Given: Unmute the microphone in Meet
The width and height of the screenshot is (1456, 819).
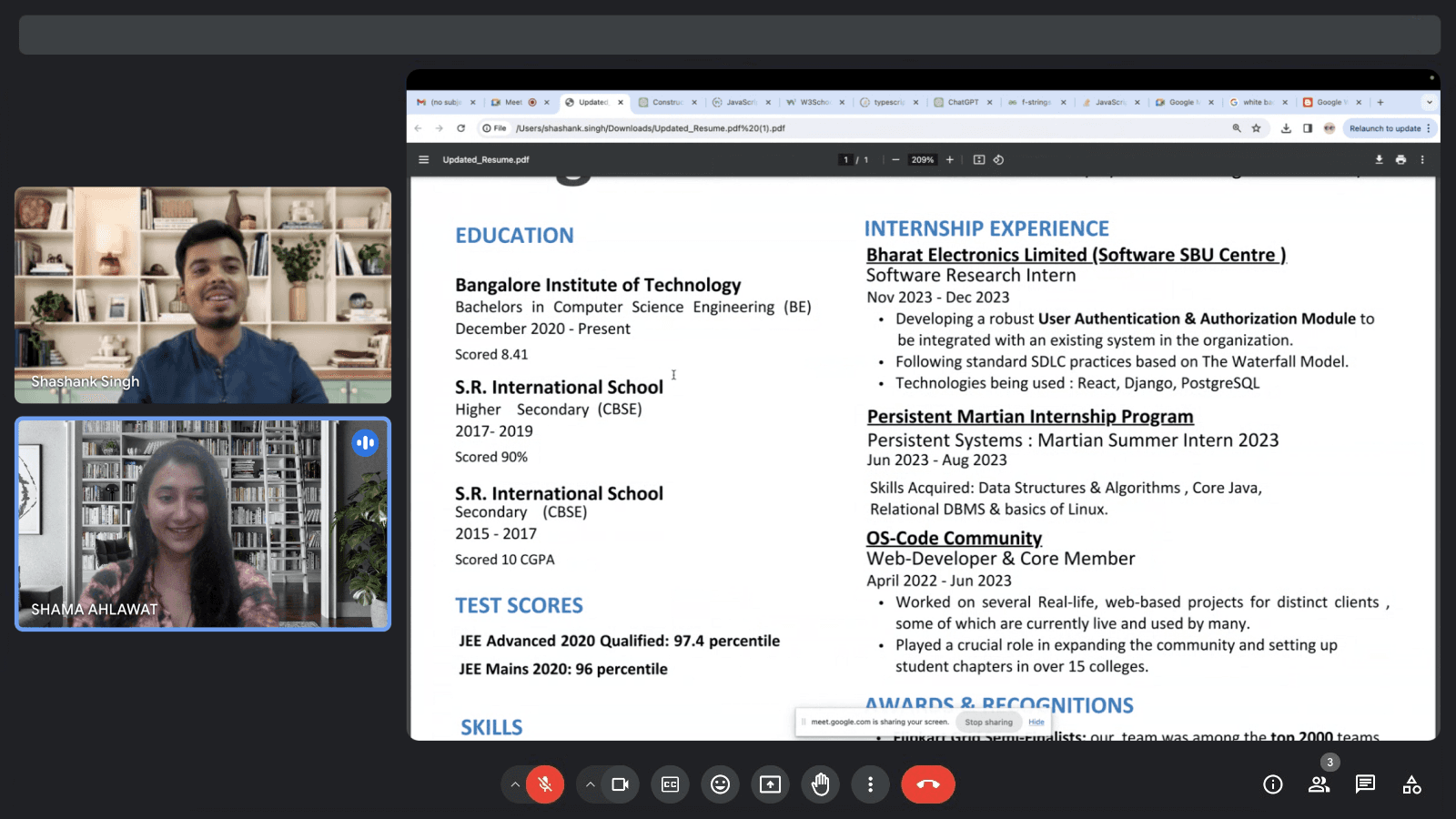Looking at the screenshot, I should tap(545, 784).
